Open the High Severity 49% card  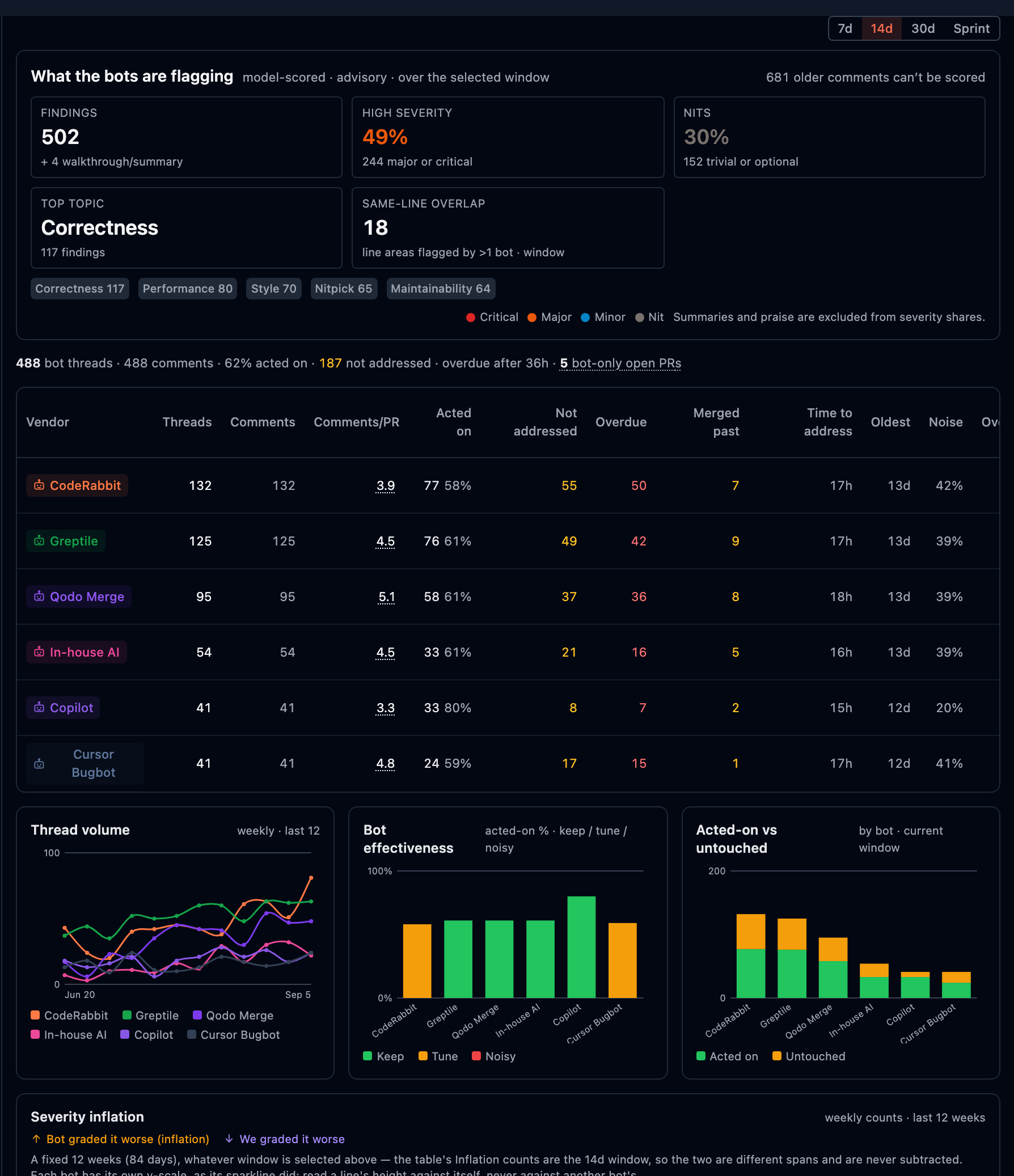[x=508, y=137]
